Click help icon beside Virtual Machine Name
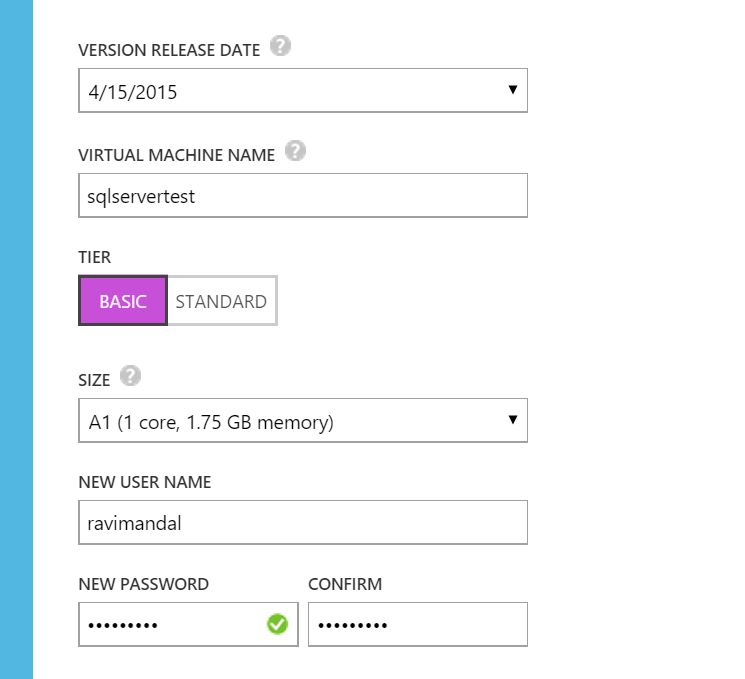The height and width of the screenshot is (679, 745). pos(295,152)
